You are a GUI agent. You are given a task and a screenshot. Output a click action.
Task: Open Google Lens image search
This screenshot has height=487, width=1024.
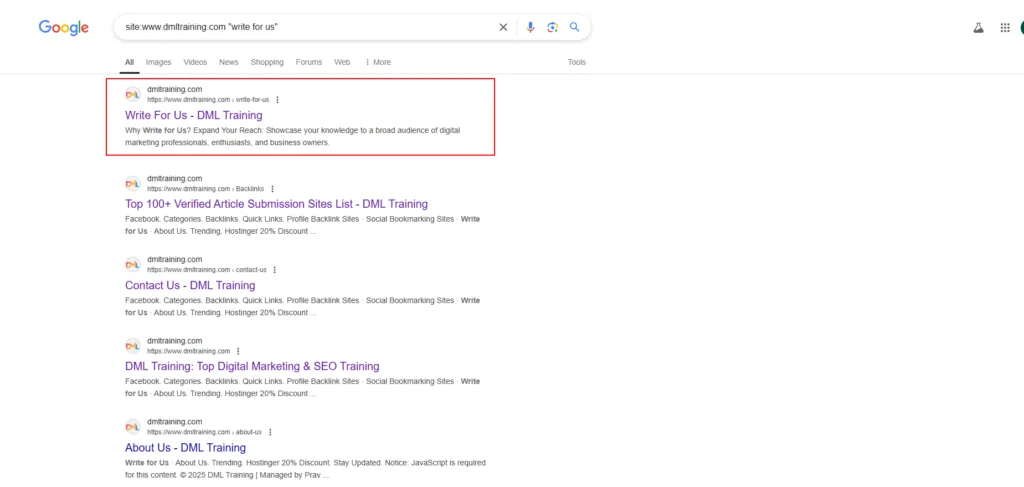coord(552,27)
